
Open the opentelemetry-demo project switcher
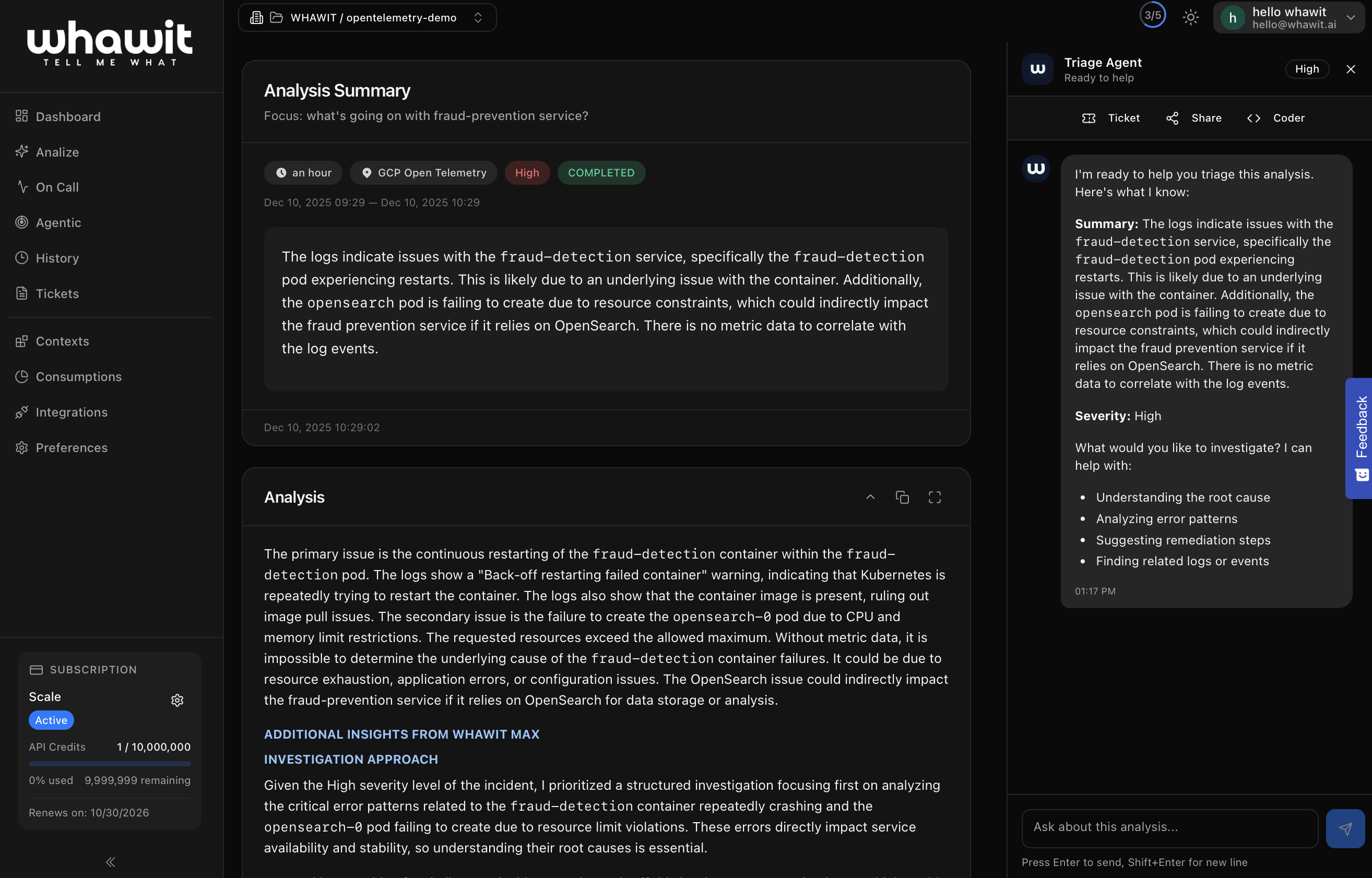point(478,17)
